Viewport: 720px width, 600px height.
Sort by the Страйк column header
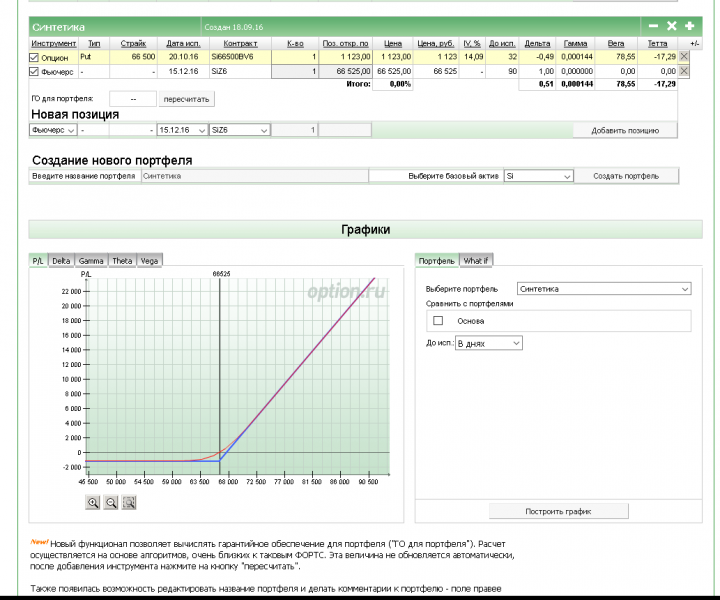133,43
